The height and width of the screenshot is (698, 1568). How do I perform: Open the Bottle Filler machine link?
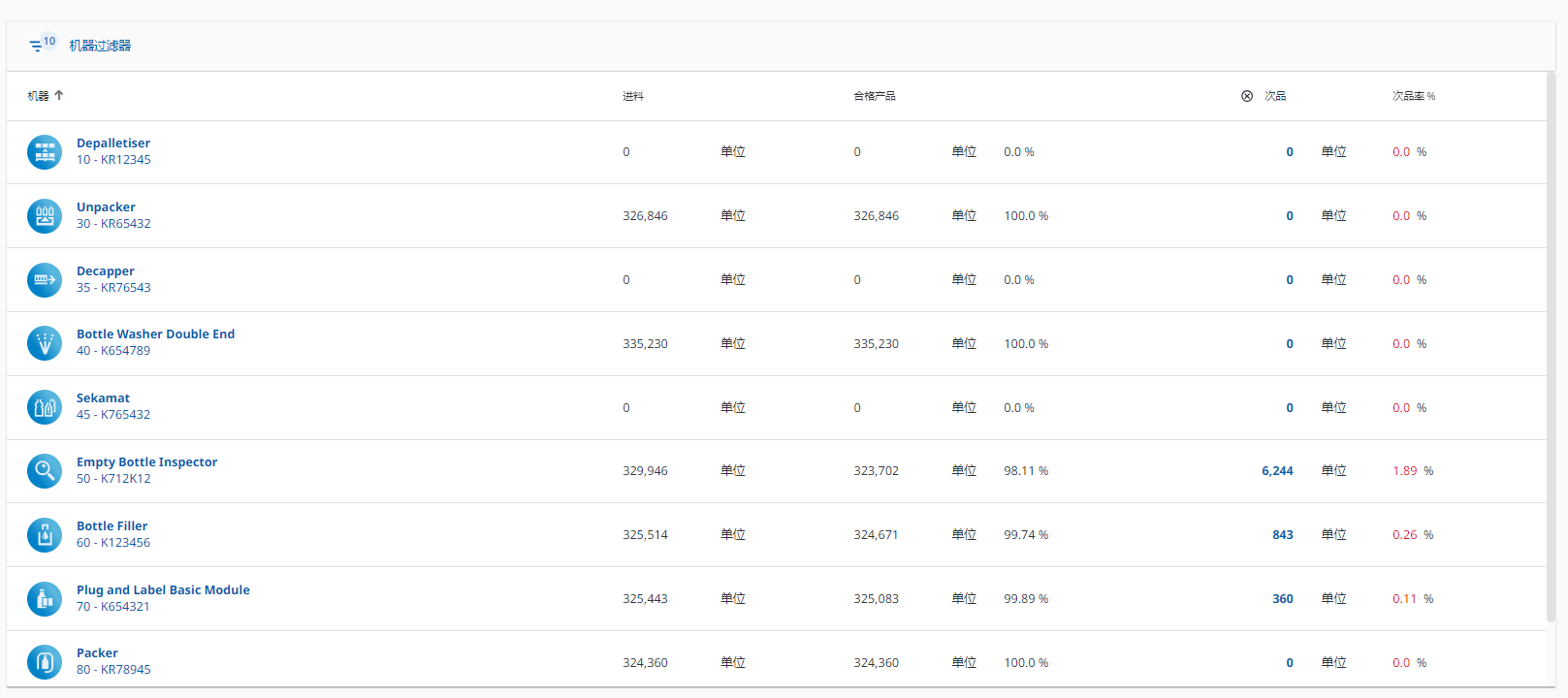click(x=112, y=526)
